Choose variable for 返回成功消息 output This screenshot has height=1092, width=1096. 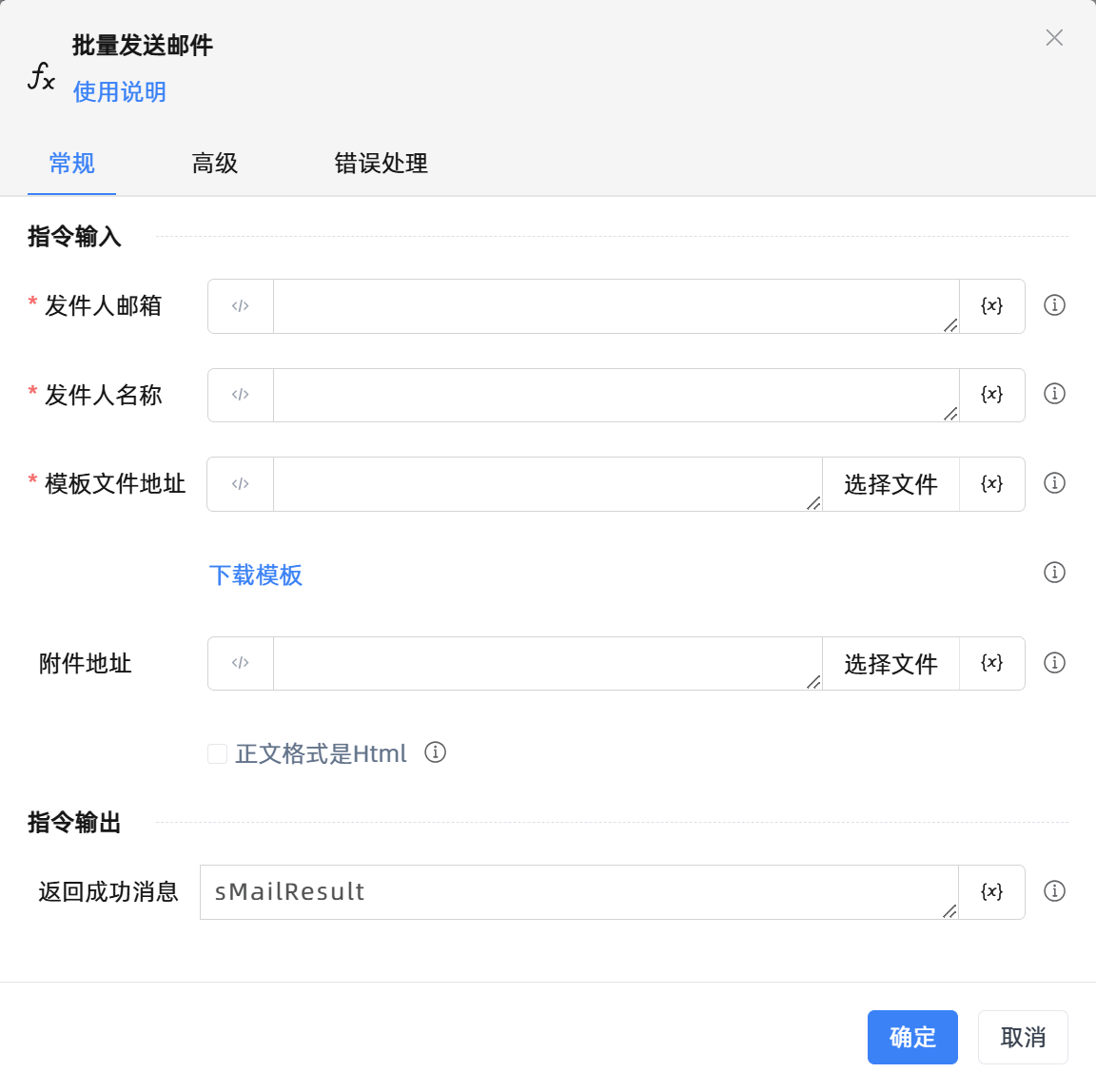click(992, 892)
